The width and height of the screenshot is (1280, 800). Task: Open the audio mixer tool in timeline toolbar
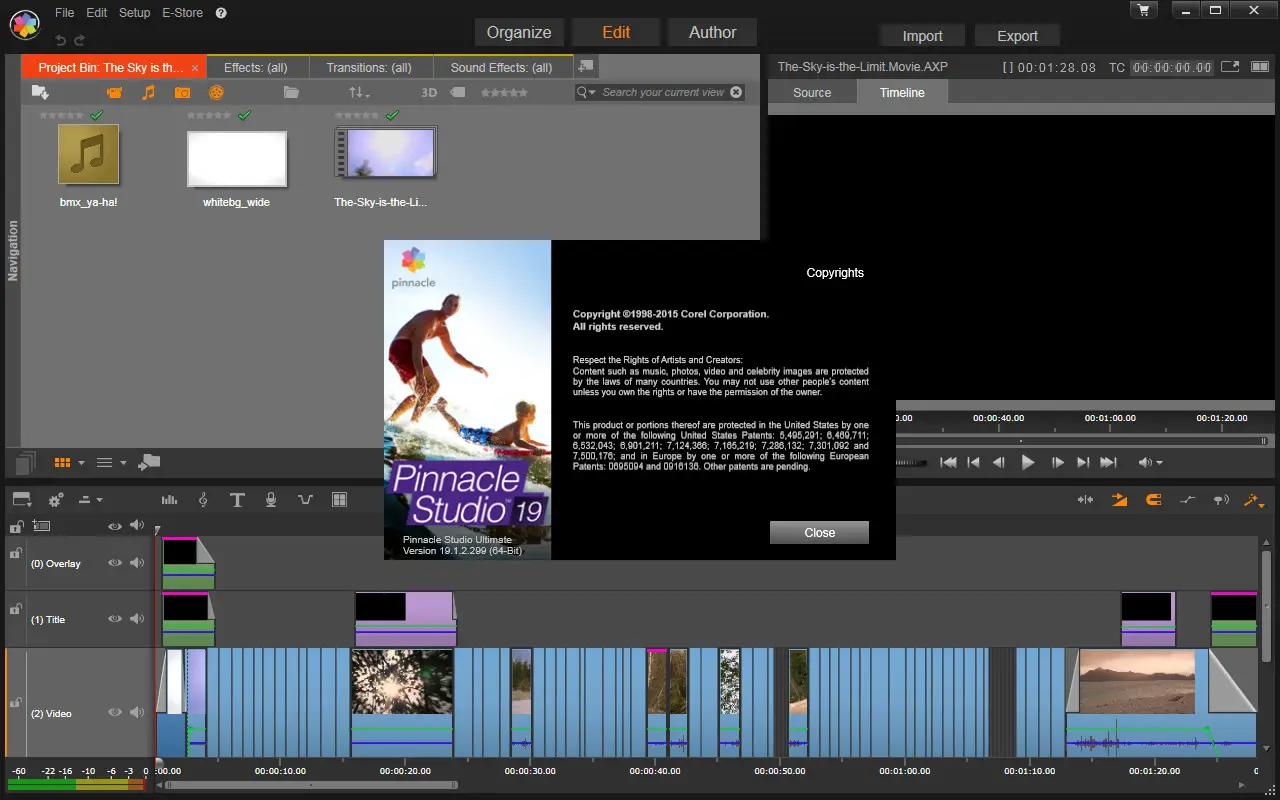tap(170, 500)
